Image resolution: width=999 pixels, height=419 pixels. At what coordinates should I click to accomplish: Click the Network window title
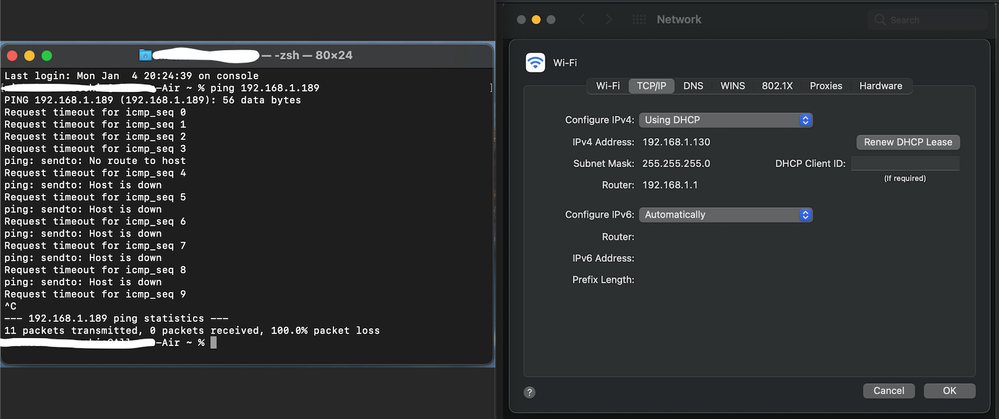679,20
